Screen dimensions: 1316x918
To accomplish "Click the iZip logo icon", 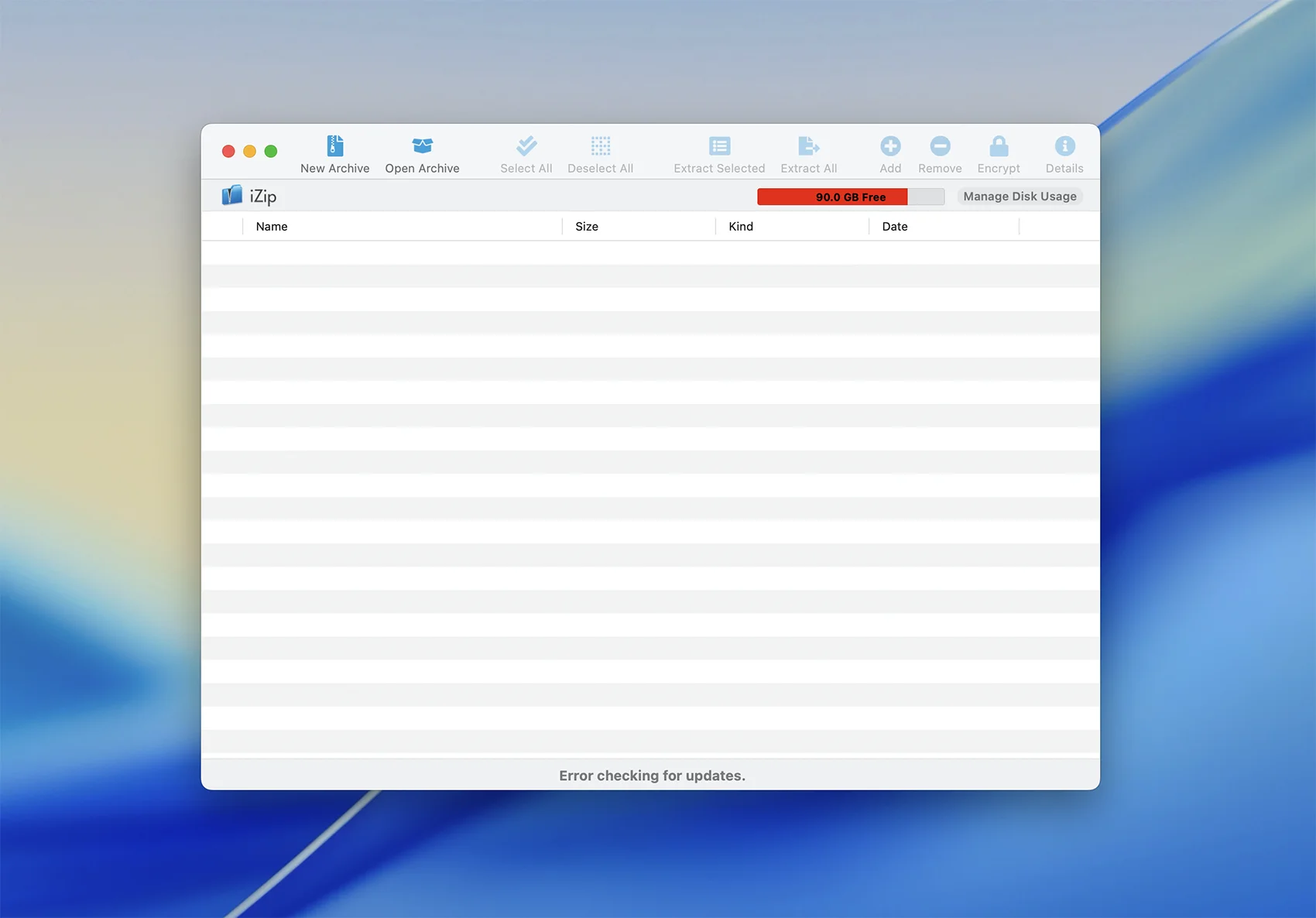I will [x=232, y=196].
